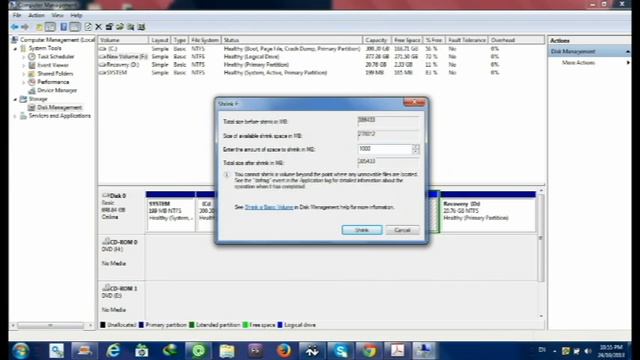Select the Recovery (D:) partition block on Disk 0
The width and height of the screenshot is (640, 360).
(x=488, y=212)
